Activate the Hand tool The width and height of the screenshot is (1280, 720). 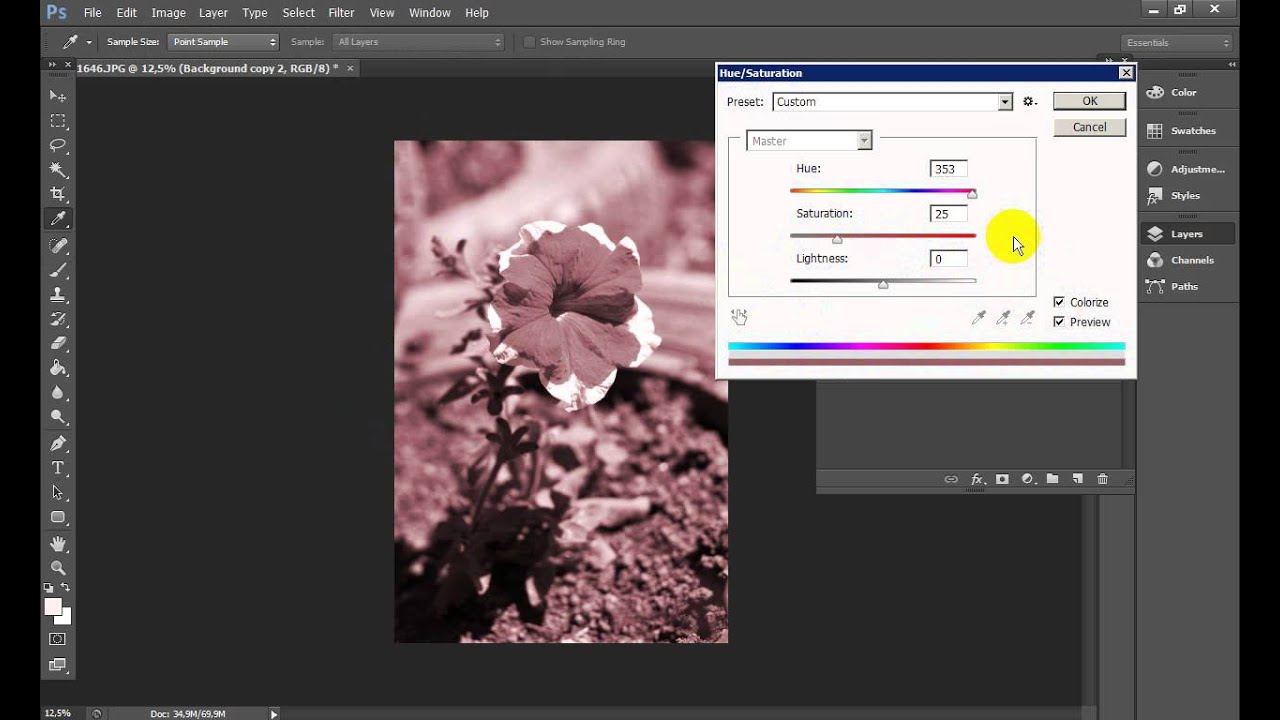pyautogui.click(x=58, y=543)
